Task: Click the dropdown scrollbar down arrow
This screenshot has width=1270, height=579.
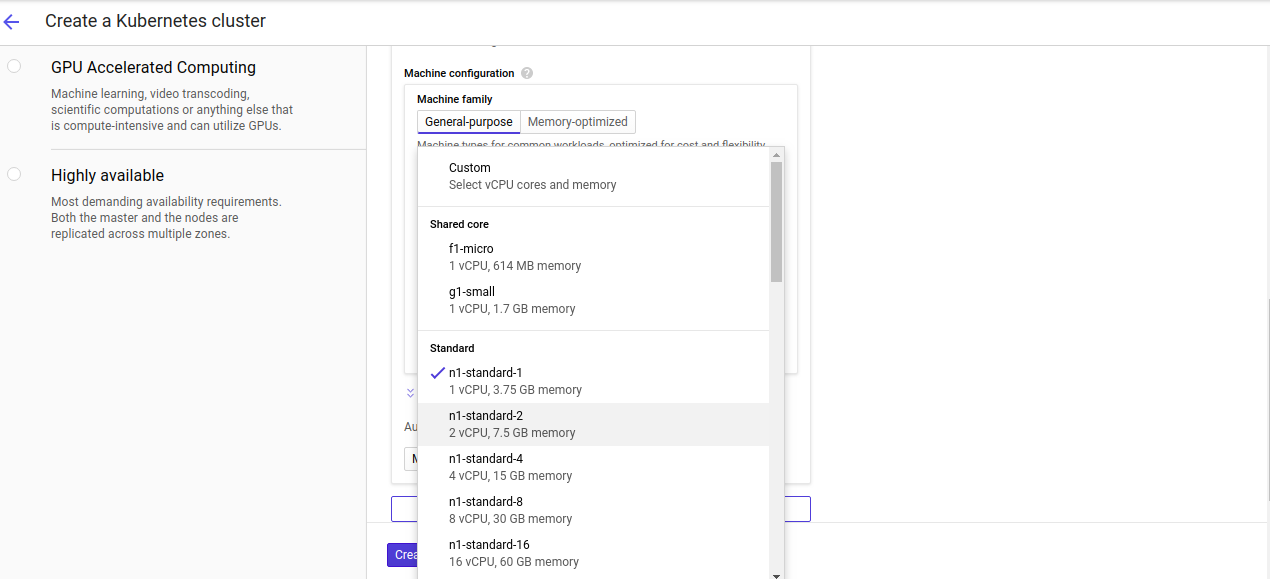Action: pyautogui.click(x=776, y=575)
